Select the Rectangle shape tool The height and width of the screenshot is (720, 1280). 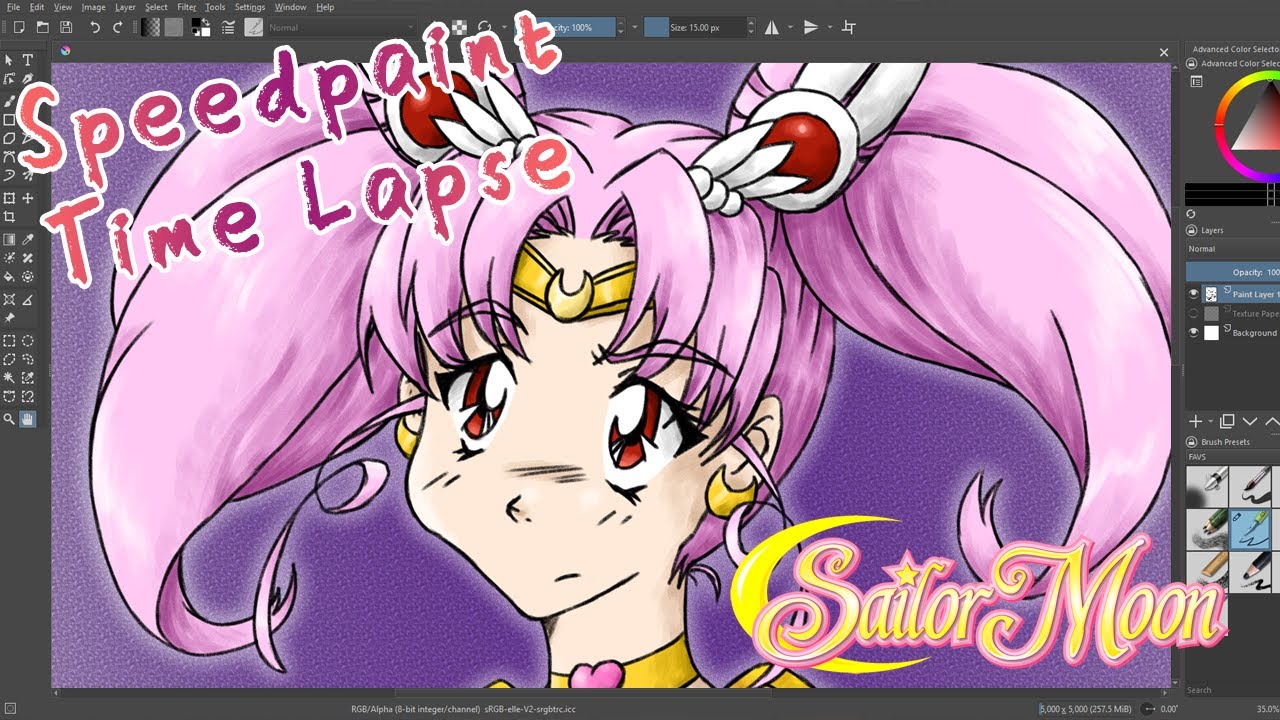pos(9,119)
